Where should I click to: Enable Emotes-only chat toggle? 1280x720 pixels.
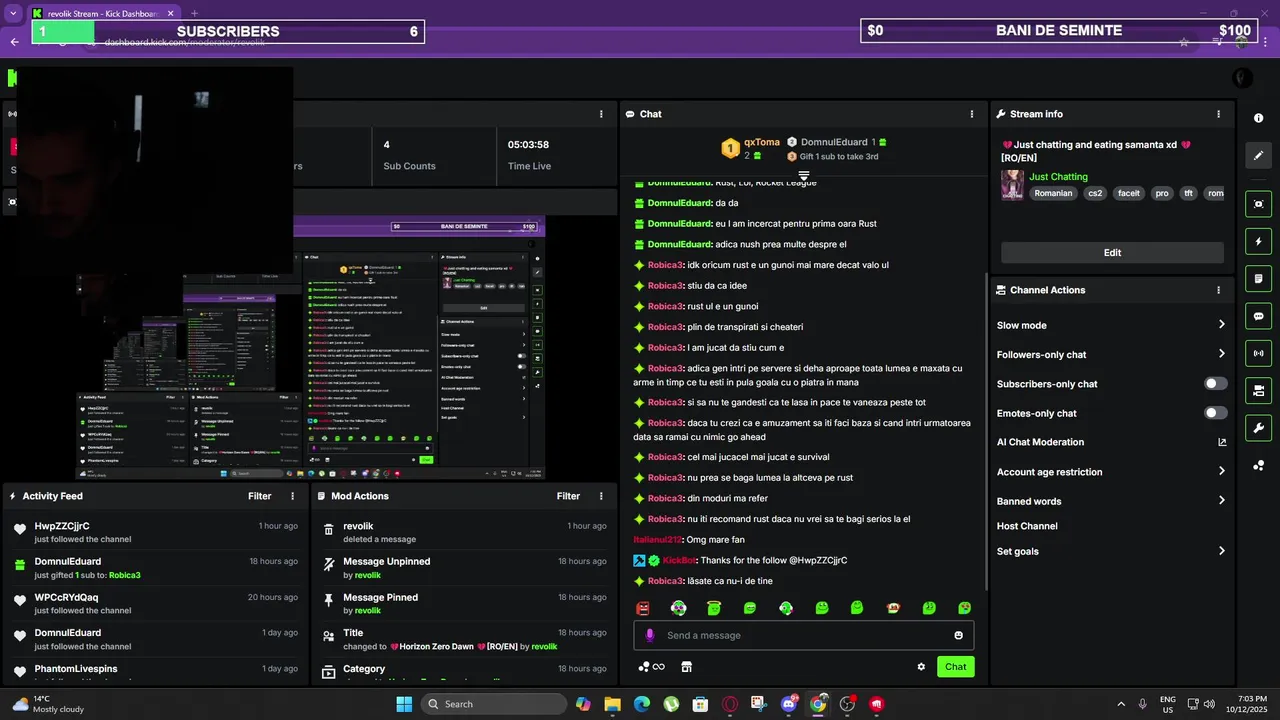pyautogui.click(x=1215, y=413)
